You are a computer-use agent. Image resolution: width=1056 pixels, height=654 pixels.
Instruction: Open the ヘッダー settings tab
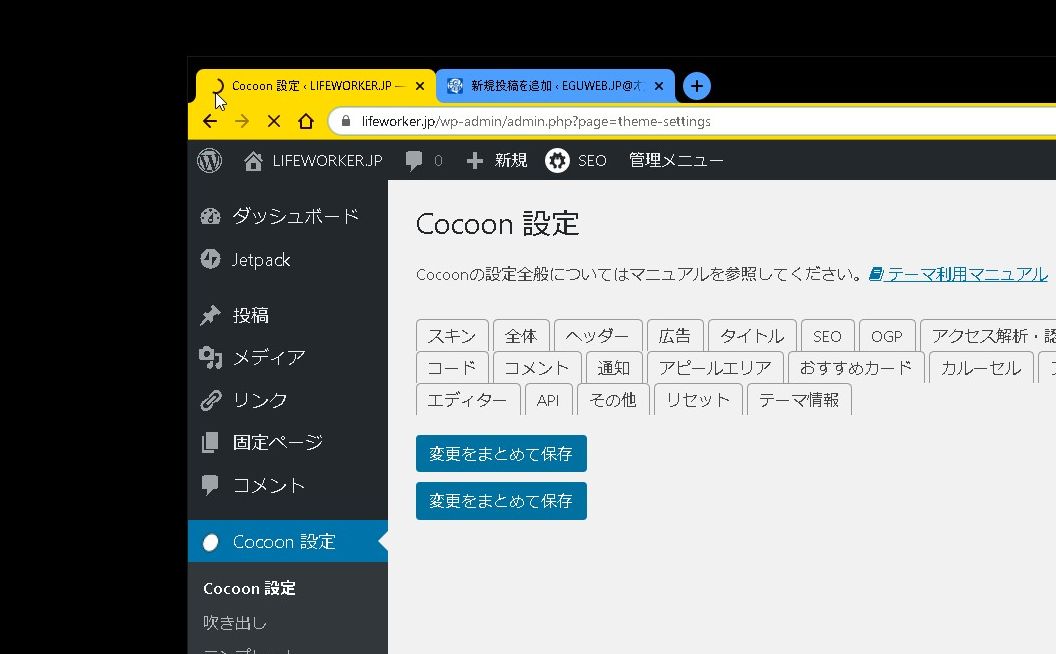598,335
